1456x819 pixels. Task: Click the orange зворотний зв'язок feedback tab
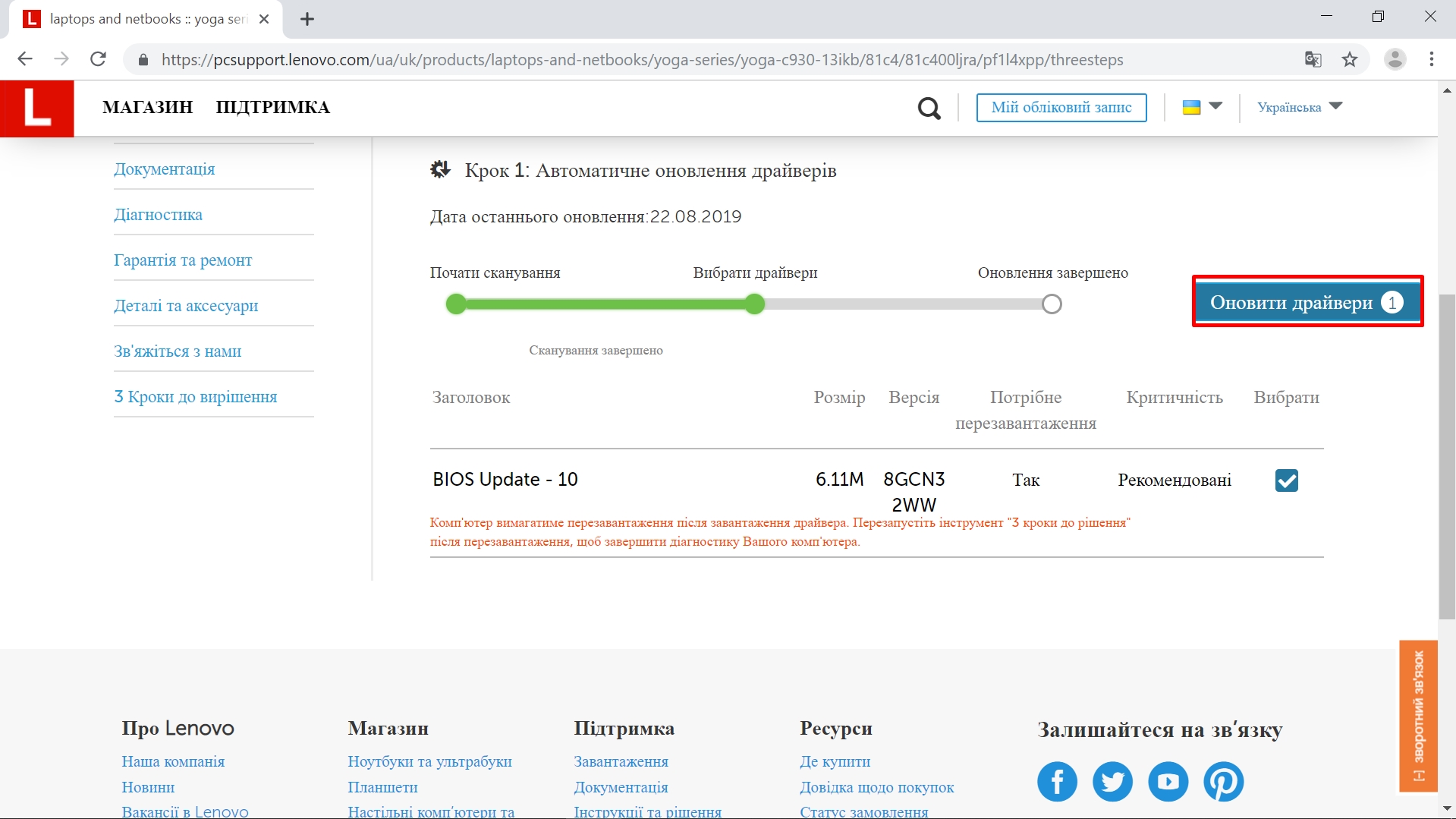coord(1418,716)
